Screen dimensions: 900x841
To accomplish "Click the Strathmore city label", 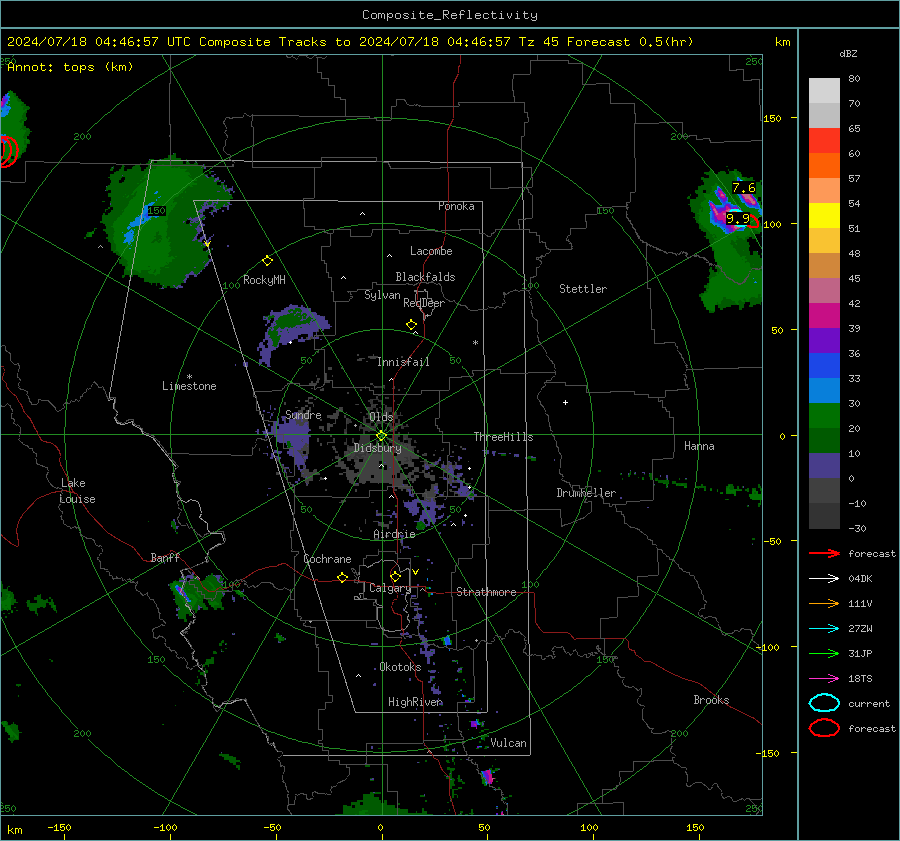I will click(486, 592).
